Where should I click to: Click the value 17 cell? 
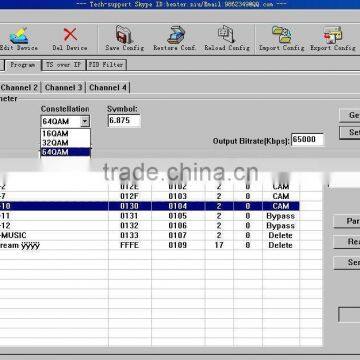(219, 245)
